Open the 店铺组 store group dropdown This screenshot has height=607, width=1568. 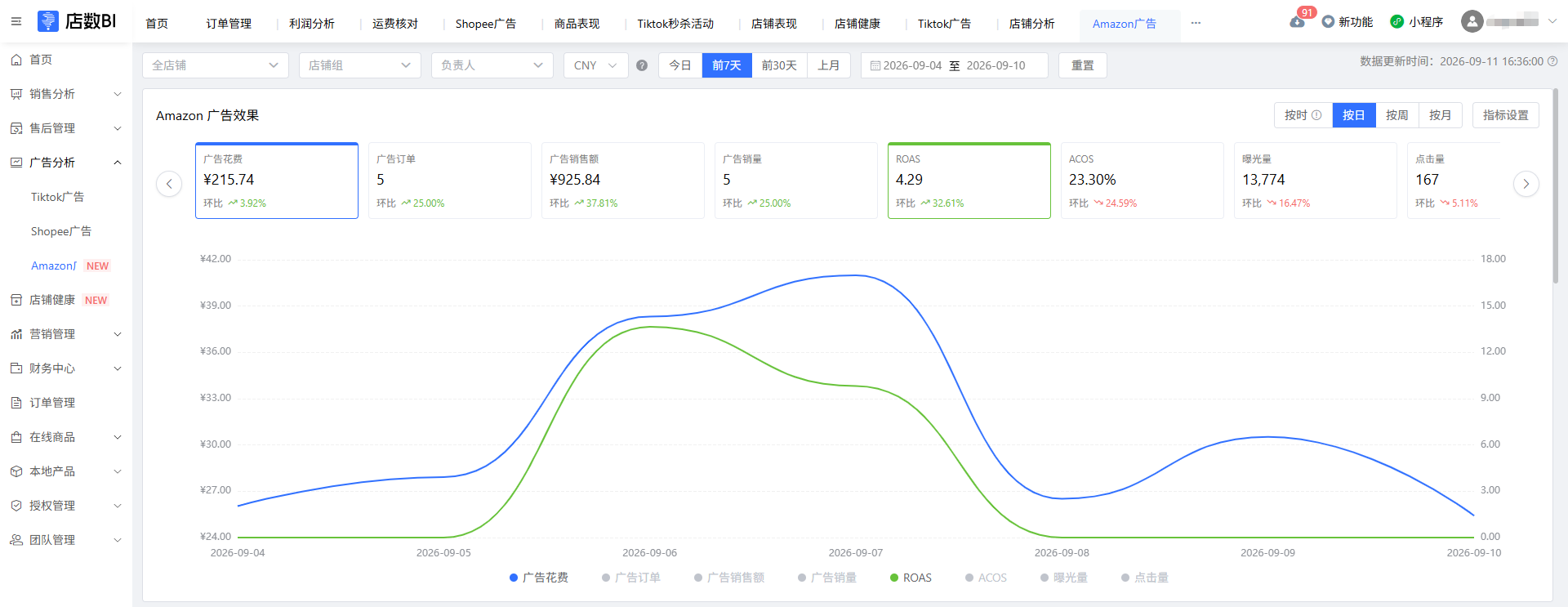coord(360,65)
